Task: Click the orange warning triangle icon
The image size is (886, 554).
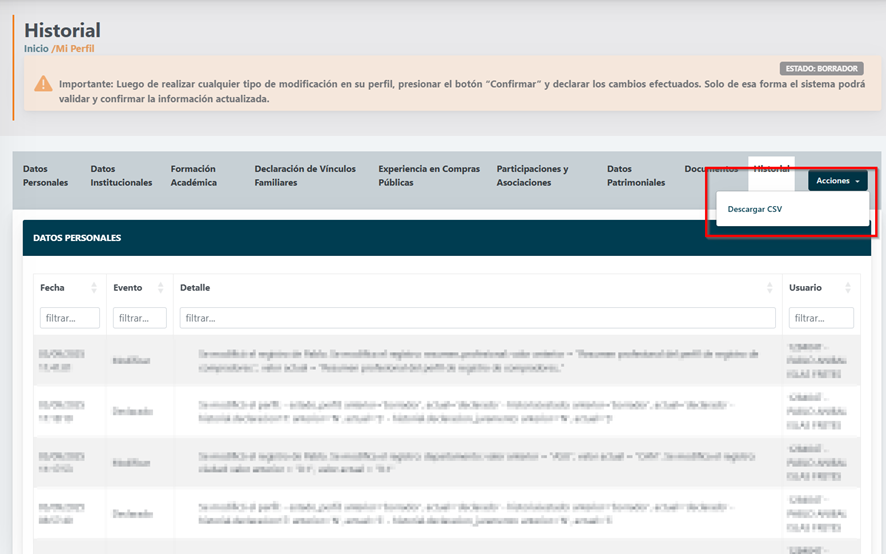Action: point(43,84)
